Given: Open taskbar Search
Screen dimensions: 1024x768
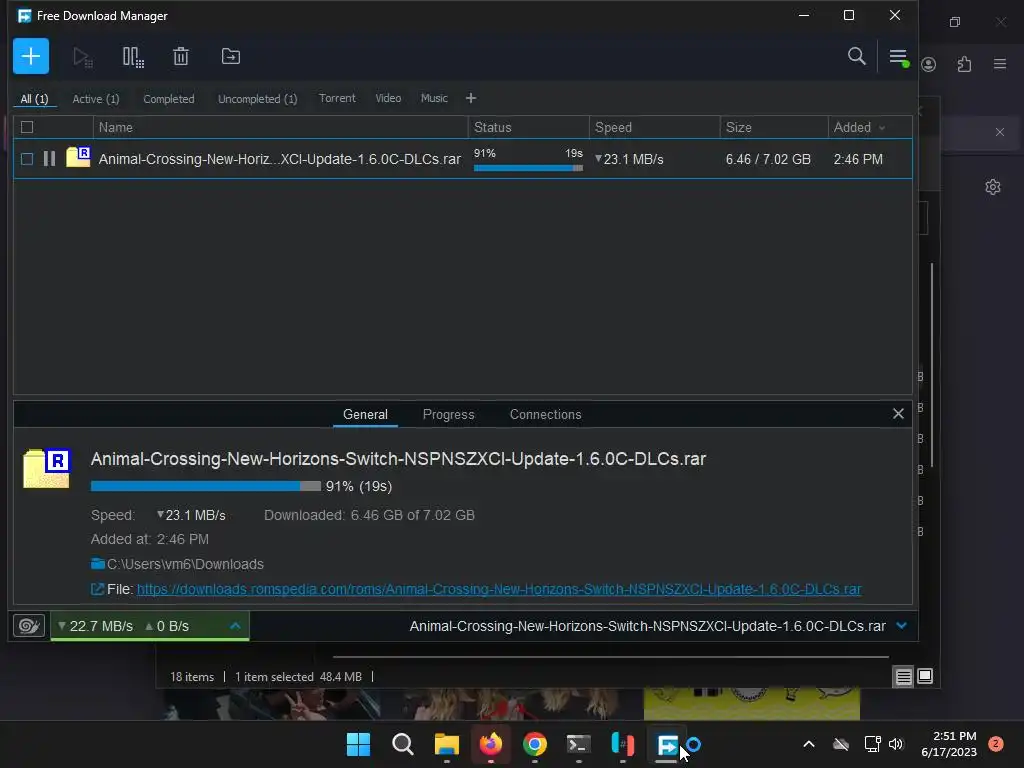Looking at the screenshot, I should pyautogui.click(x=402, y=744).
